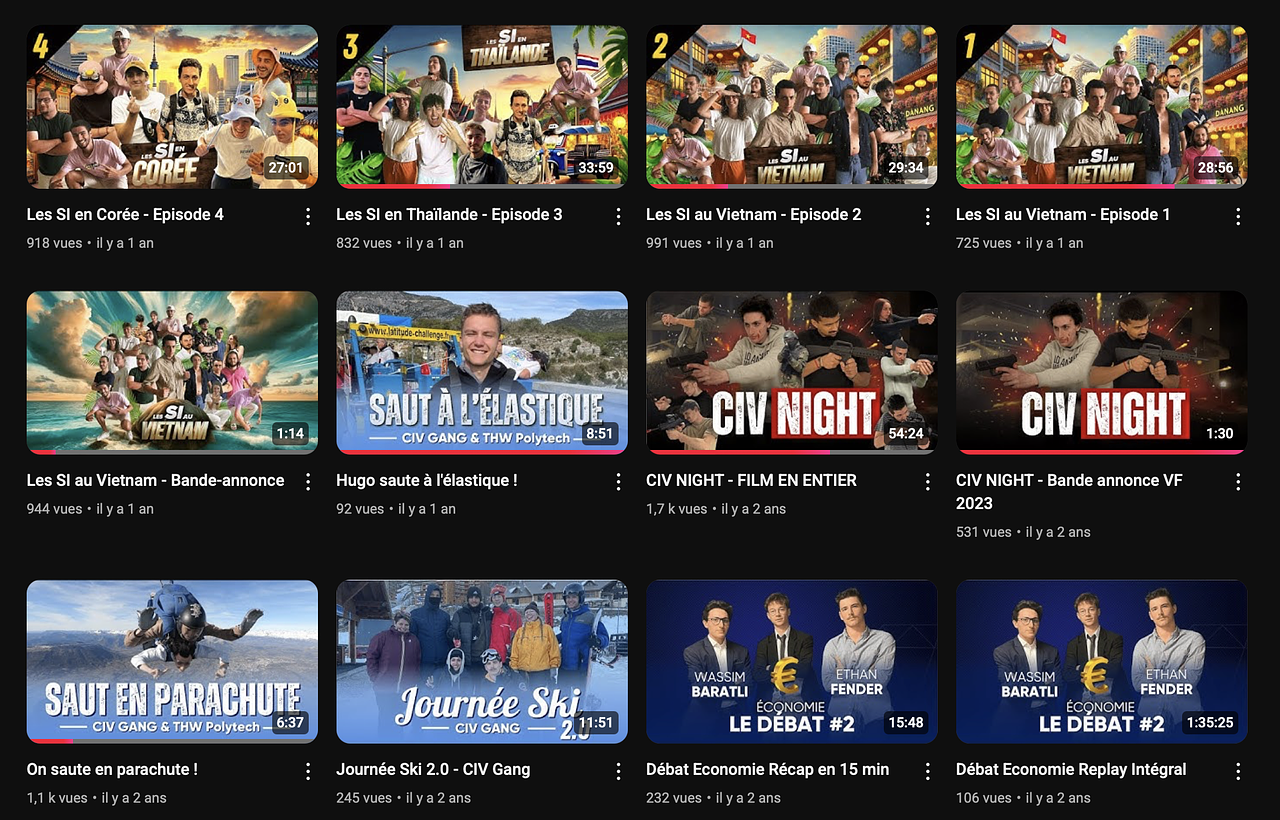Expand menu for Les SI au Vietnam - Bande-annonce
The image size is (1280, 820).
coord(308,482)
